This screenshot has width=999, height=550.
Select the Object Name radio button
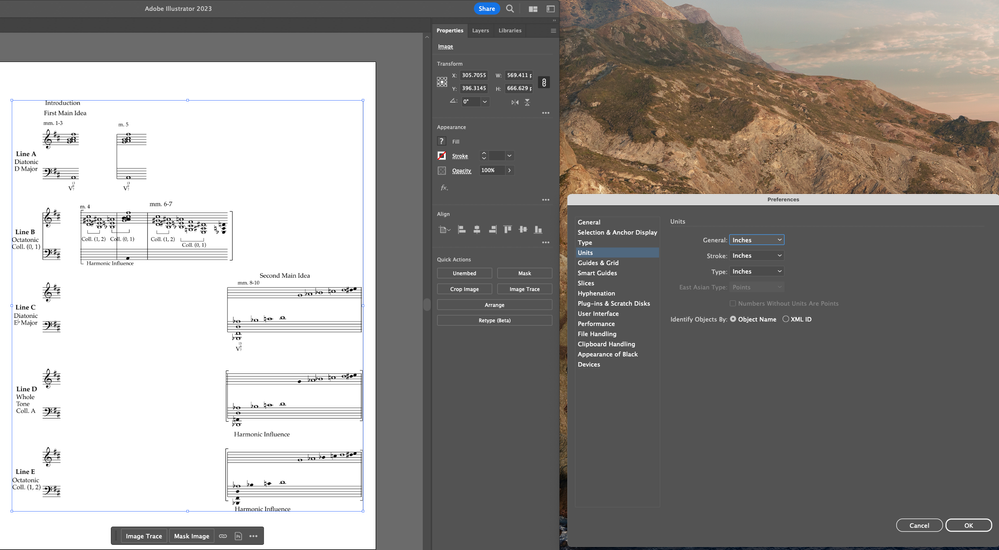(x=733, y=319)
